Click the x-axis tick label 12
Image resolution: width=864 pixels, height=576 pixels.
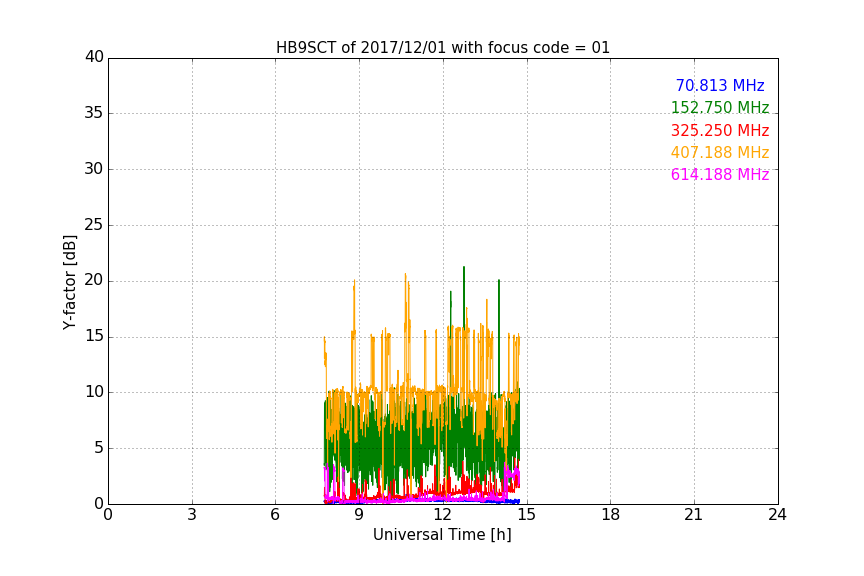pos(442,515)
